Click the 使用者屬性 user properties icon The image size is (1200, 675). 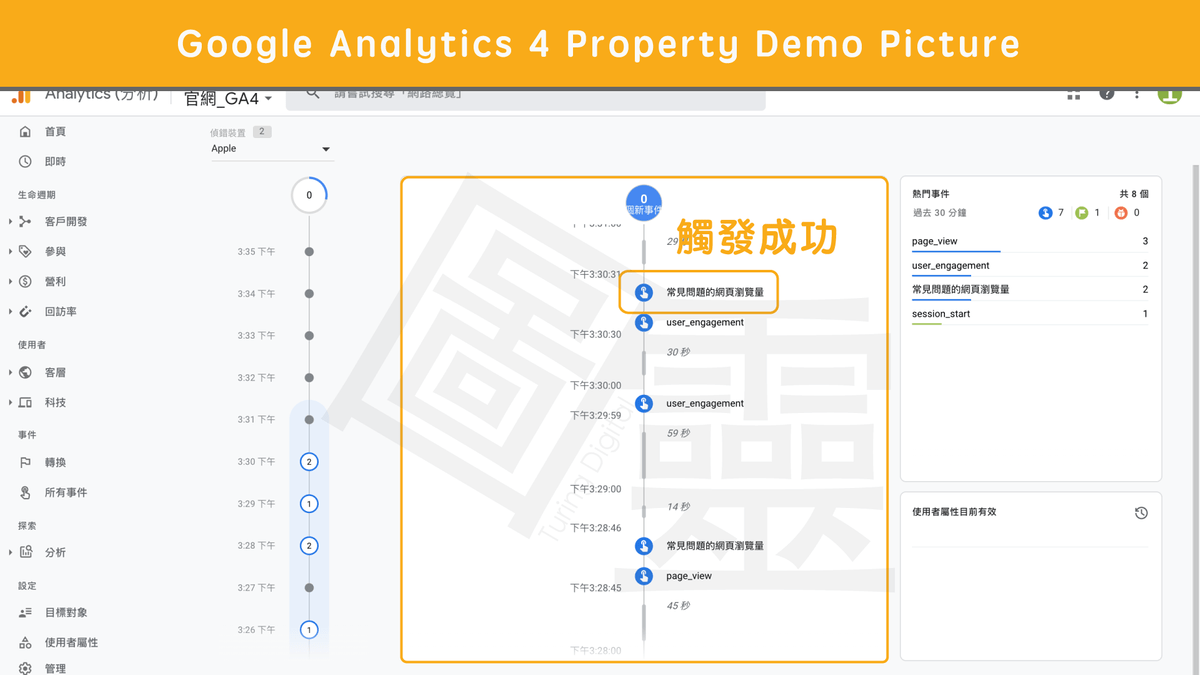(x=25, y=642)
